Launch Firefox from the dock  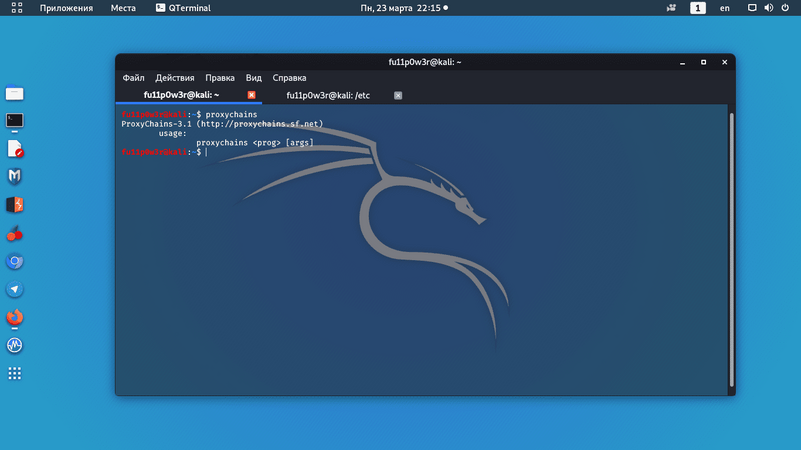click(15, 318)
